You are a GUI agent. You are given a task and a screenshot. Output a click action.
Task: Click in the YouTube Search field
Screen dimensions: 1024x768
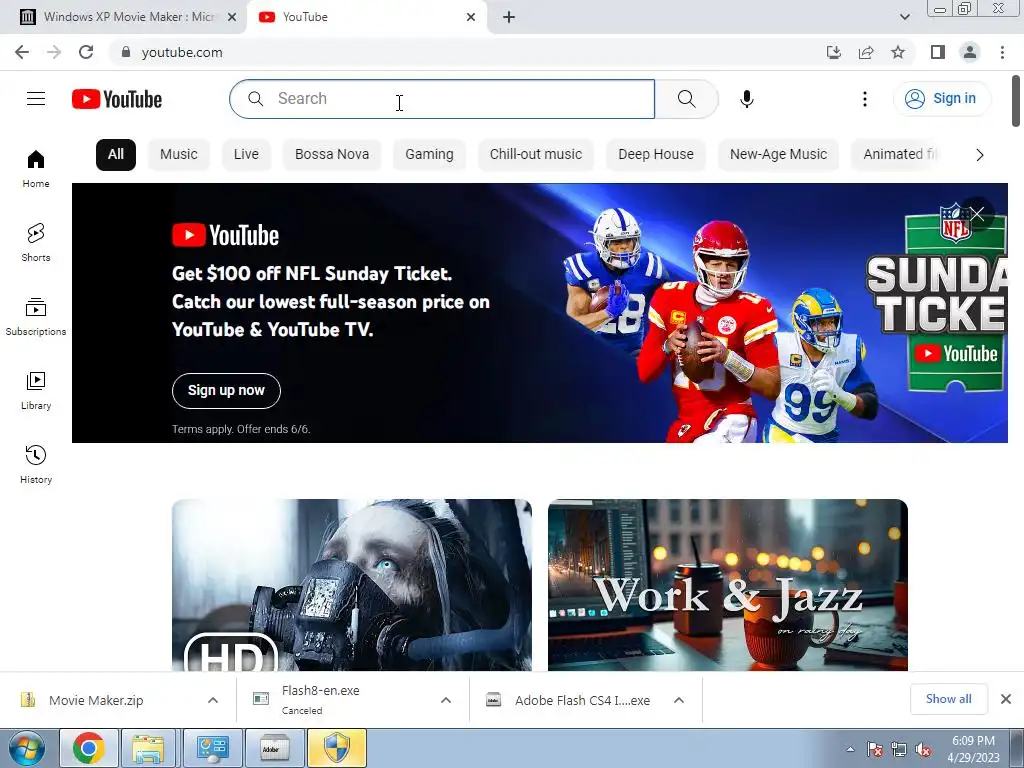pyautogui.click(x=442, y=99)
